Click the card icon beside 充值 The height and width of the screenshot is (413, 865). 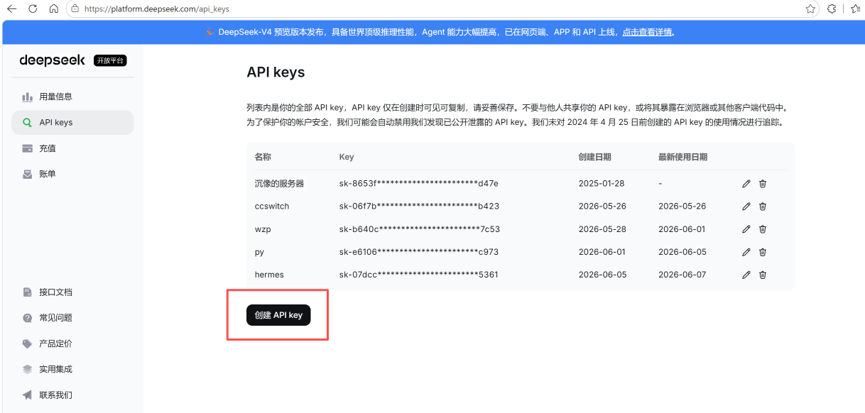pos(27,148)
